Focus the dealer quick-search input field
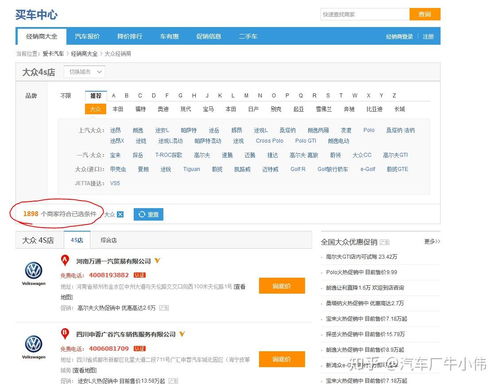The height and width of the screenshot is (384, 499). (365, 14)
